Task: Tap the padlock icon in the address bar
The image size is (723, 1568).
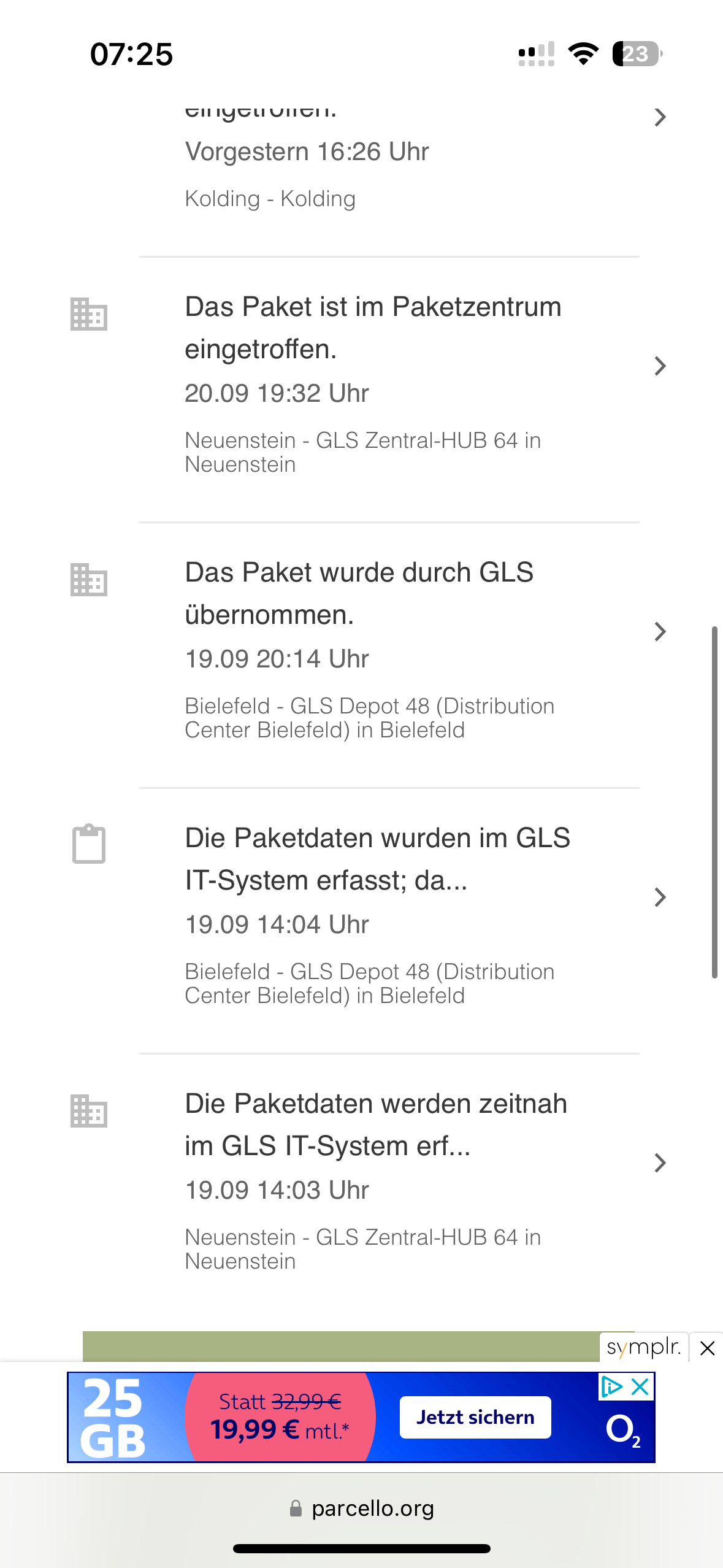Action: (296, 1508)
